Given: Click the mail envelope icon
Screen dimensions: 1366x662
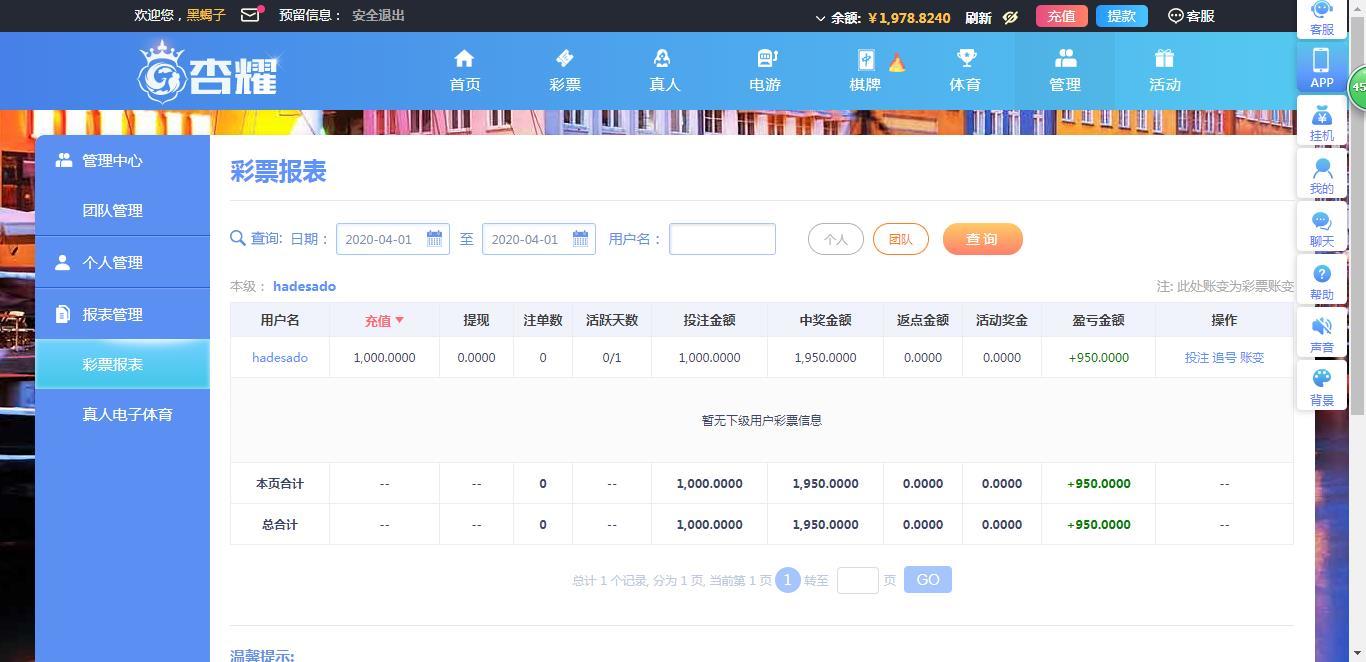Looking at the screenshot, I should pyautogui.click(x=250, y=16).
